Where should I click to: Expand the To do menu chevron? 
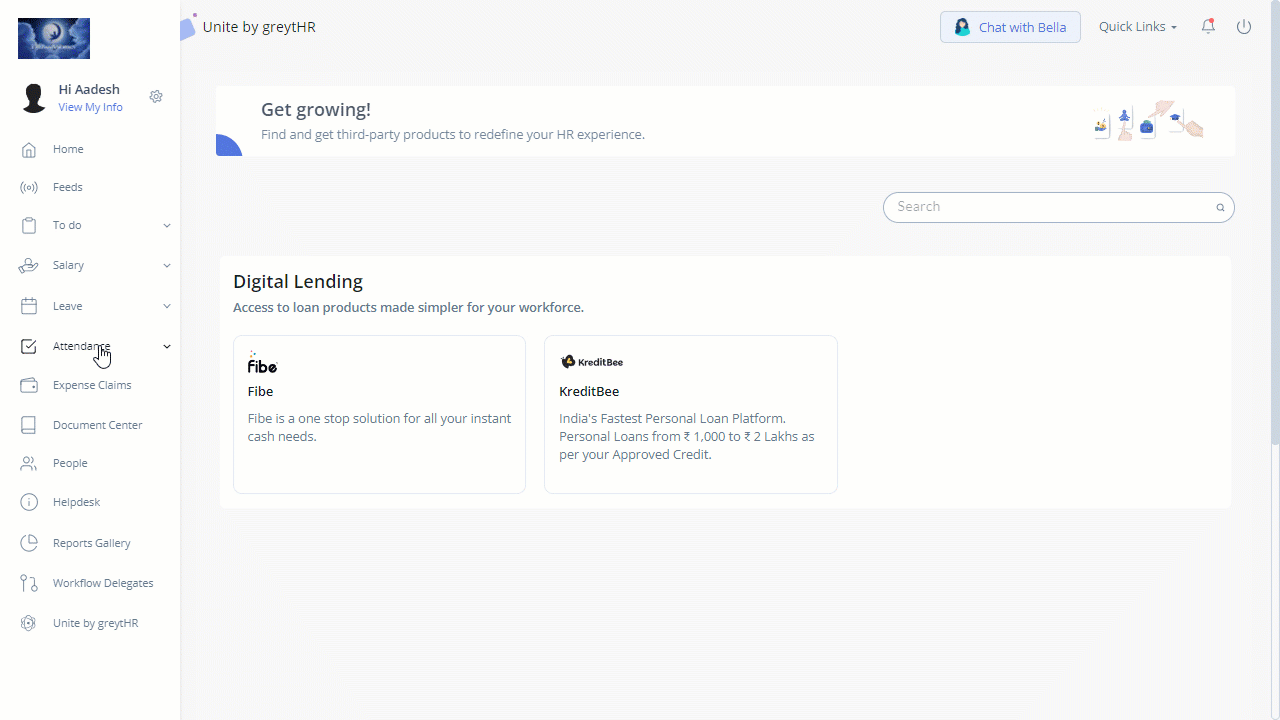[167, 226]
